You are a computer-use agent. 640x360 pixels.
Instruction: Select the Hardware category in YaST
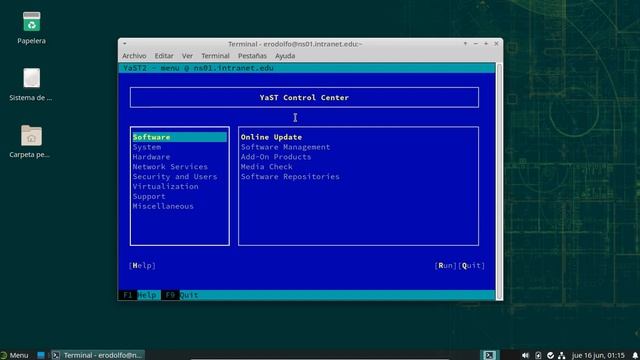pyautogui.click(x=151, y=157)
